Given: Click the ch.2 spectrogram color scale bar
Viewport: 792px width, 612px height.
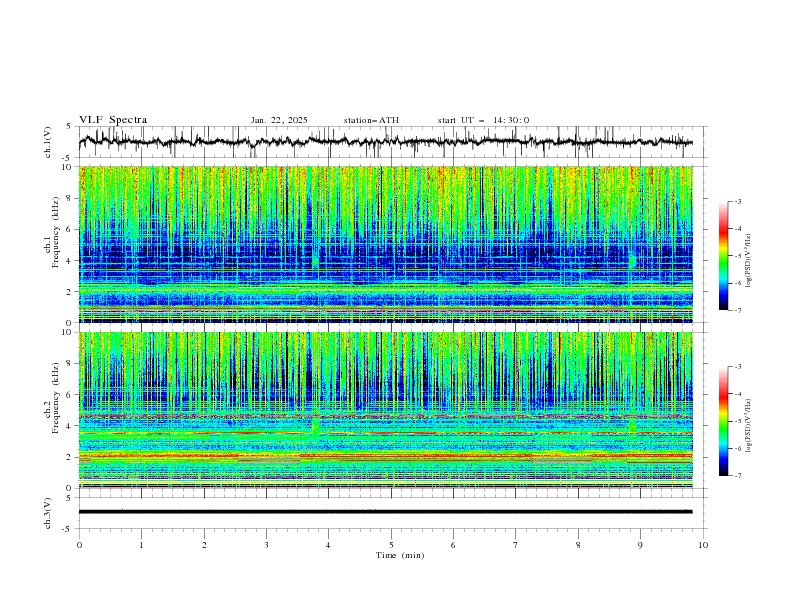Looking at the screenshot, I should point(723,421).
